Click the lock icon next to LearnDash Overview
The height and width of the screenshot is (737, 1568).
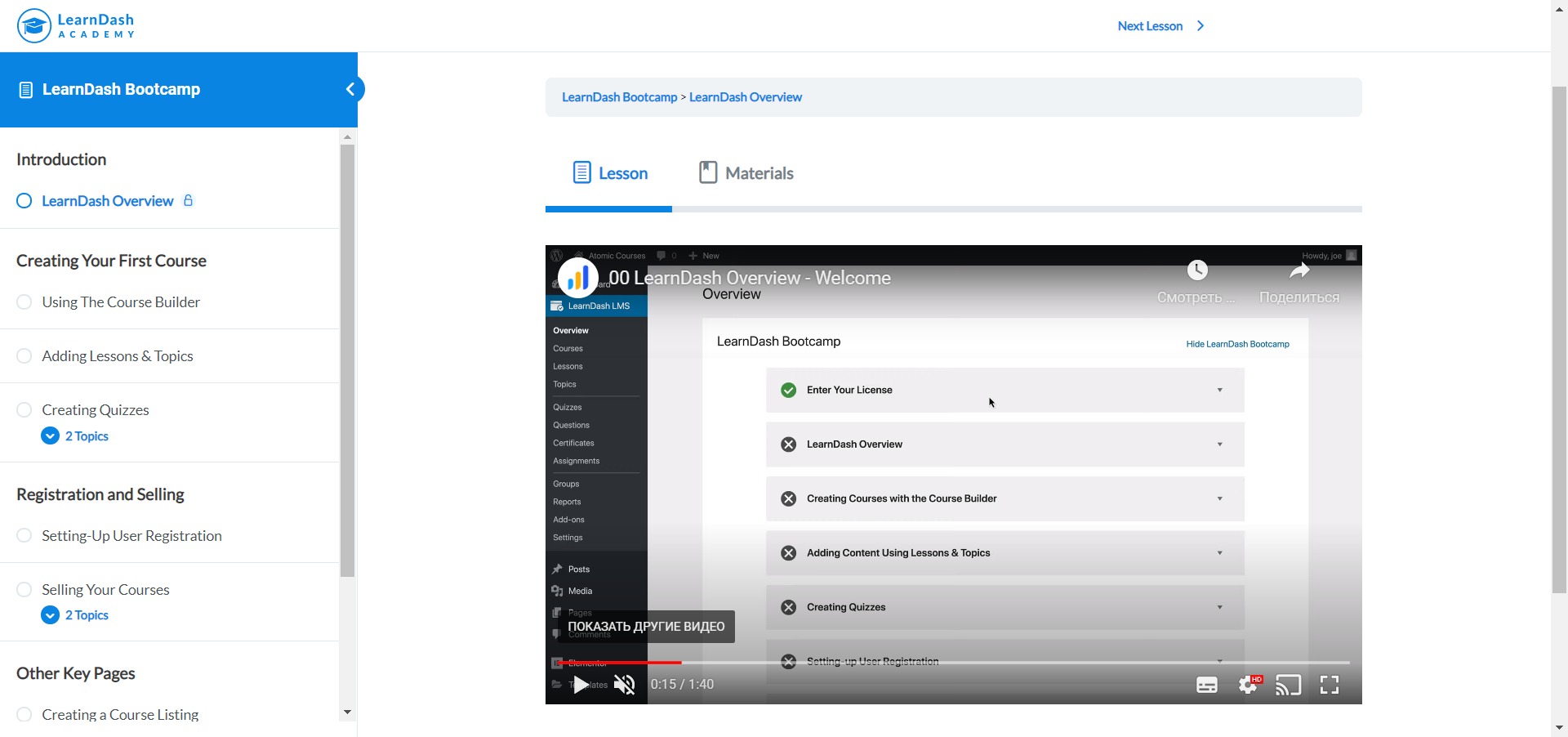188,200
